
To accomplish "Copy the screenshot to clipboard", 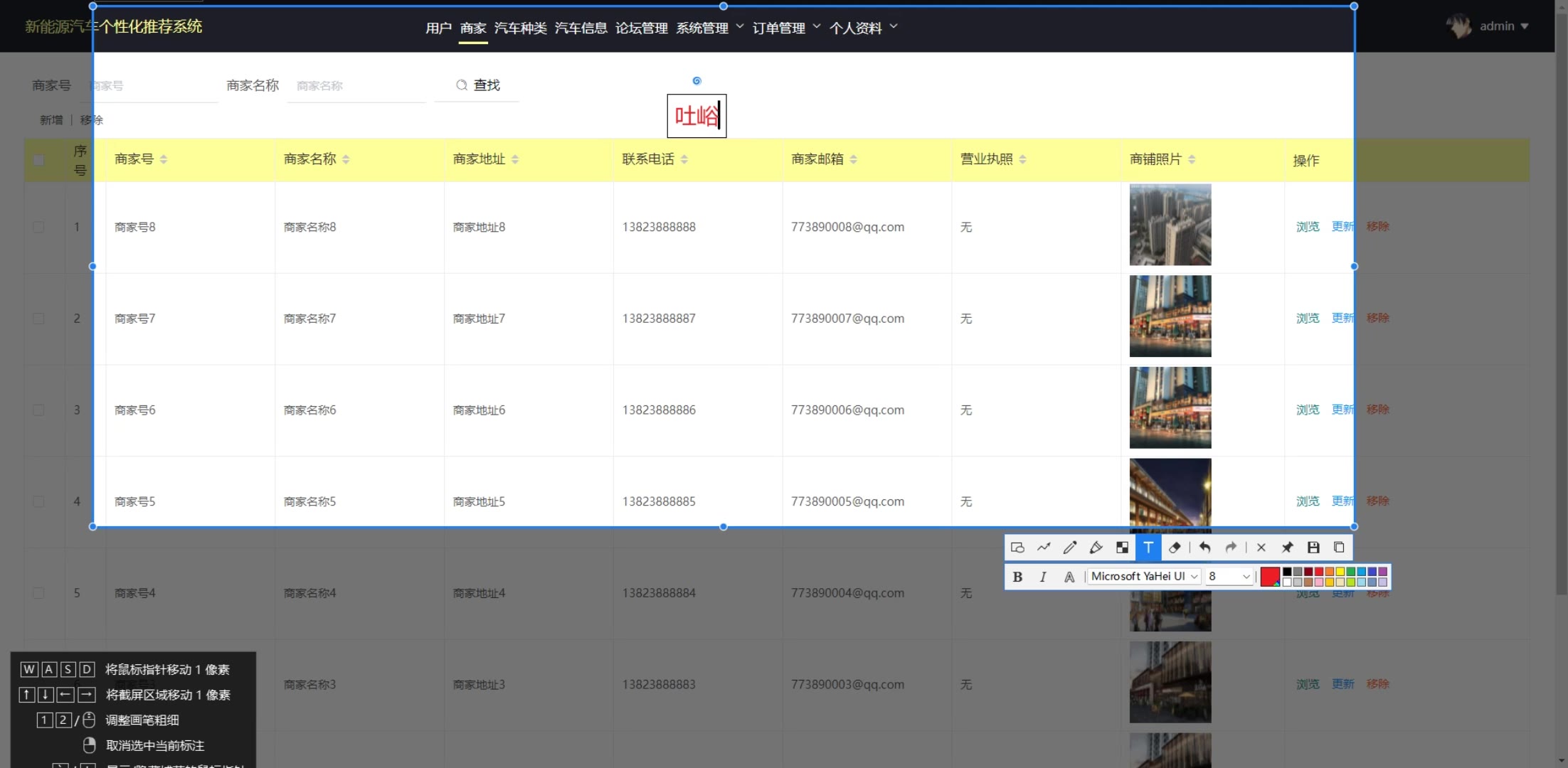I will click(1339, 548).
